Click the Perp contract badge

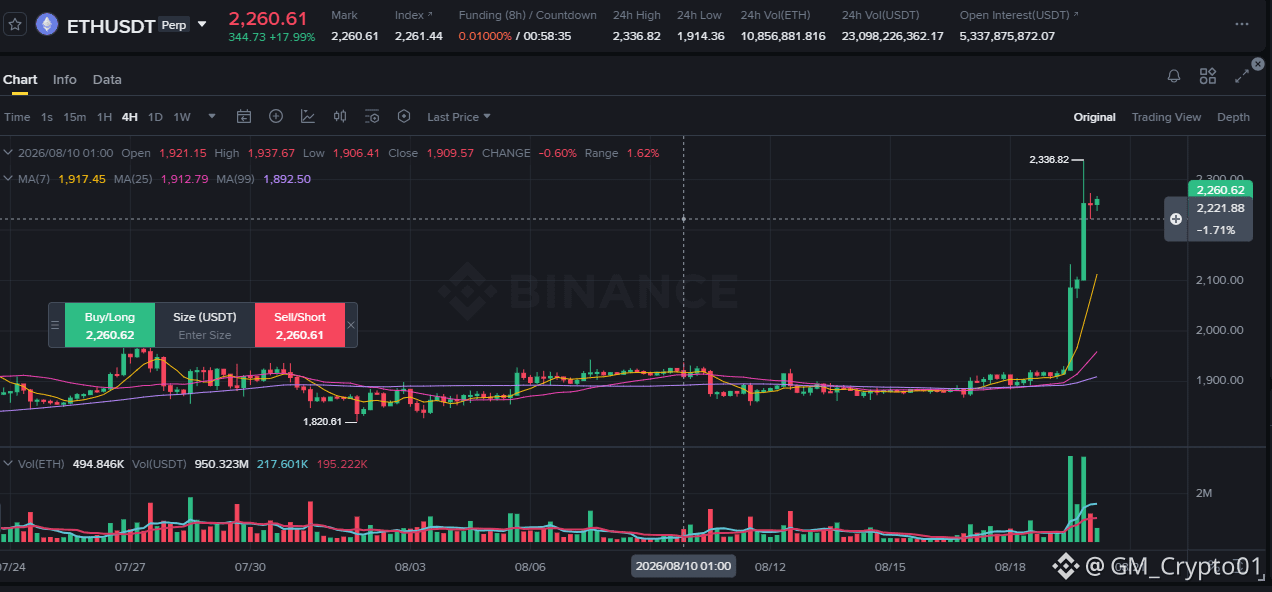(173, 24)
